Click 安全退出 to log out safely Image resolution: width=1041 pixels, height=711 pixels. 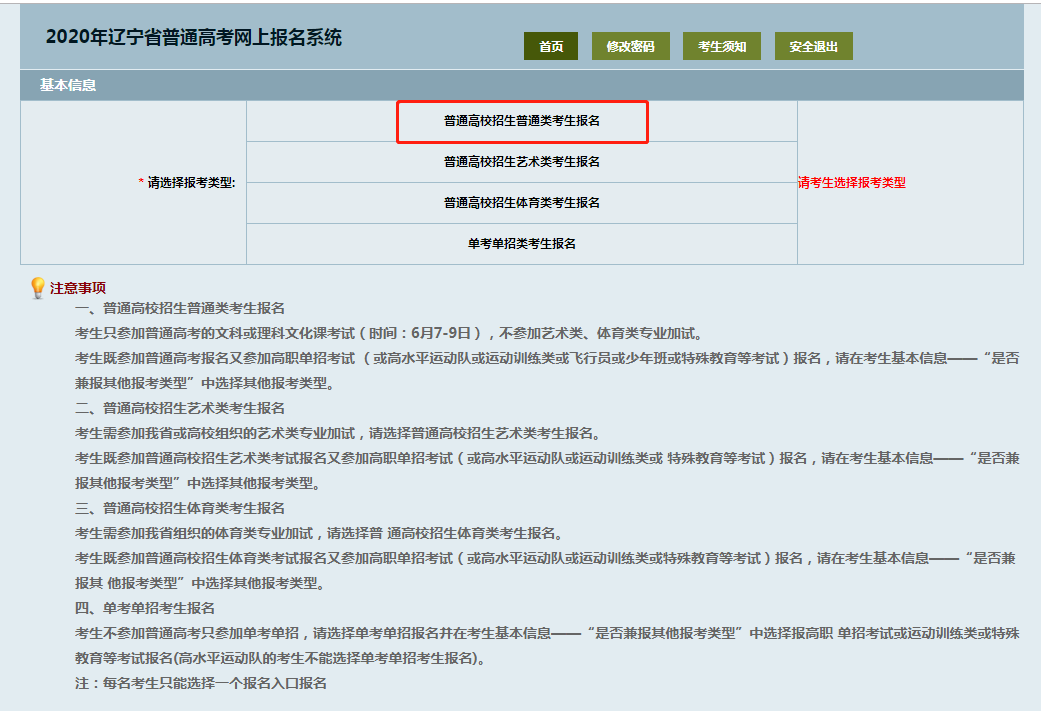[812, 46]
